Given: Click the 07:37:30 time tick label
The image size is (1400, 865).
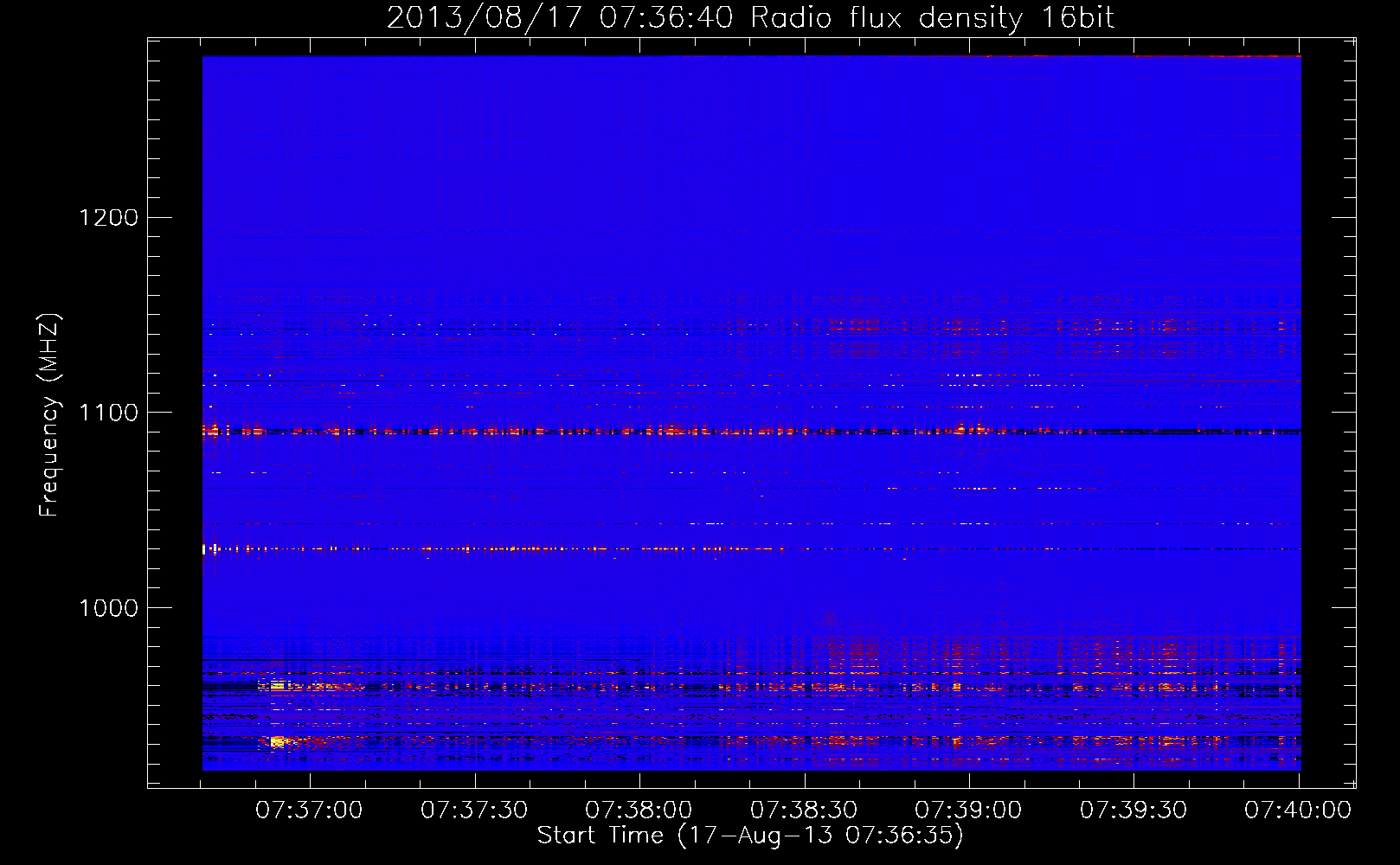Looking at the screenshot, I should point(474,811).
